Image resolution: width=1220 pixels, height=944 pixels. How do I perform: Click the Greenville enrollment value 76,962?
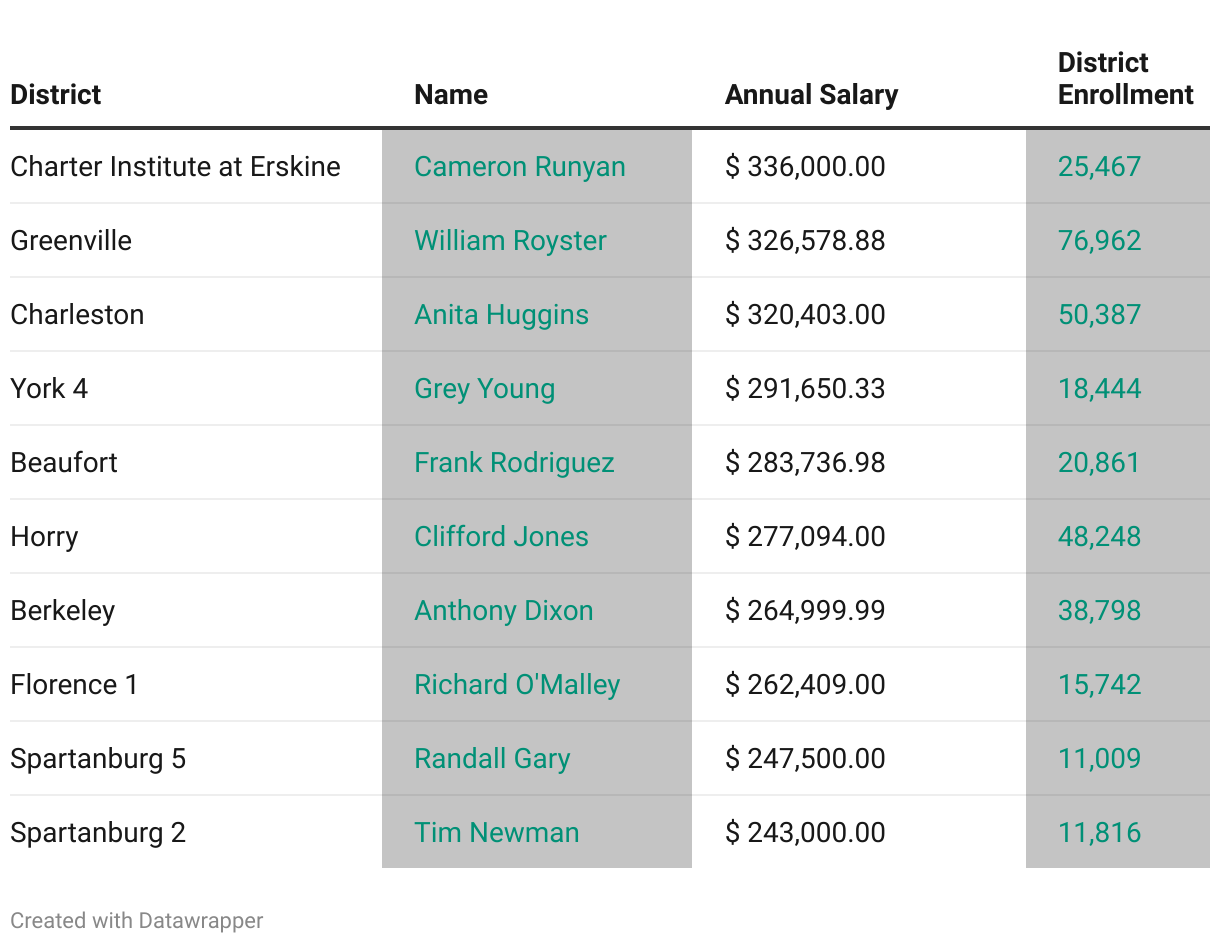click(x=1099, y=240)
